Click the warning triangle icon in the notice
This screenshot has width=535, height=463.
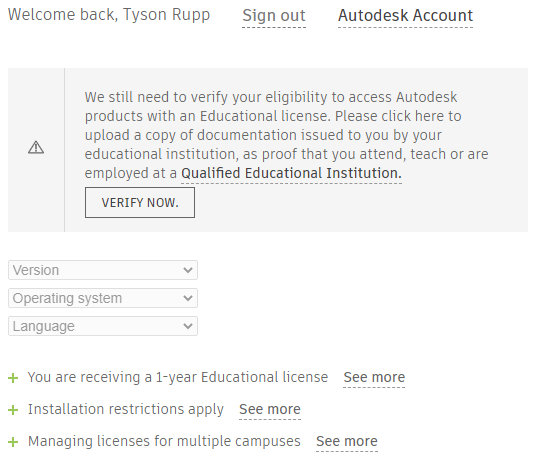click(36, 148)
